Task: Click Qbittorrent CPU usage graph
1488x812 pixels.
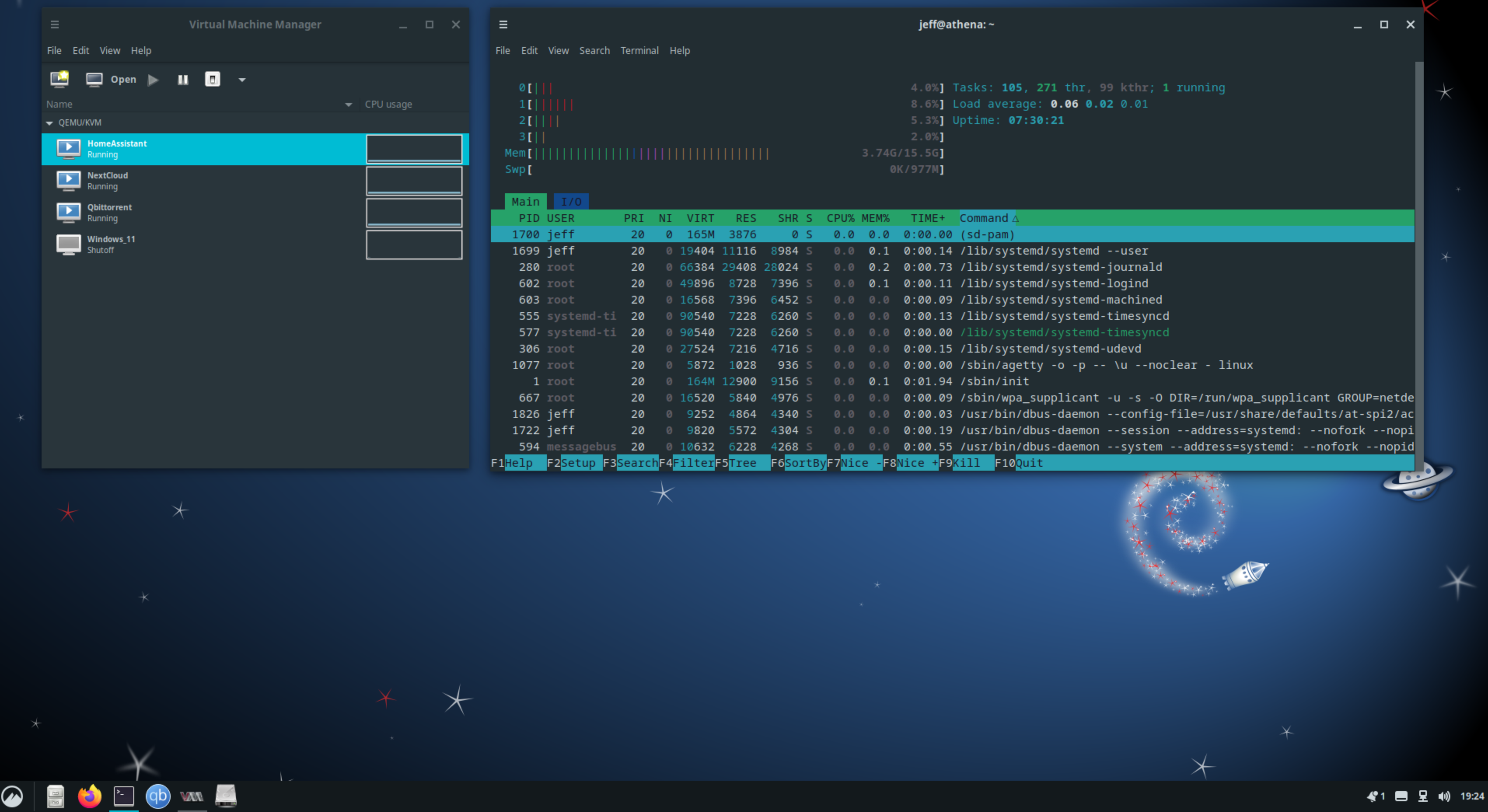Action: (x=414, y=213)
